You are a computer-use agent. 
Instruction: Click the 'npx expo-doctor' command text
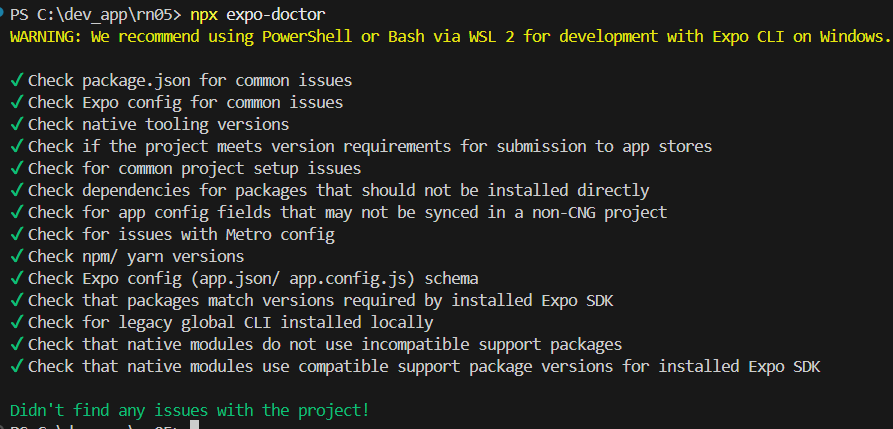click(x=257, y=15)
